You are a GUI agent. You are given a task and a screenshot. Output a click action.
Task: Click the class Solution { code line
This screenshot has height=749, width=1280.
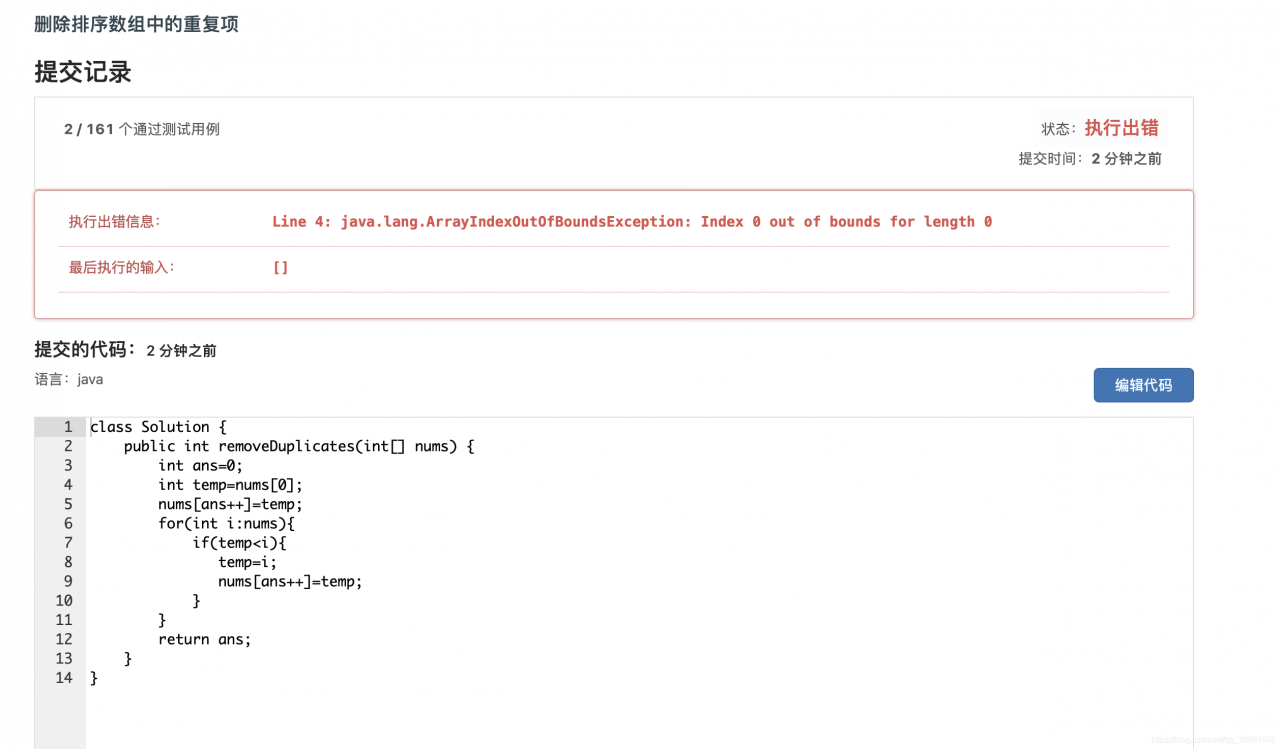point(158,427)
